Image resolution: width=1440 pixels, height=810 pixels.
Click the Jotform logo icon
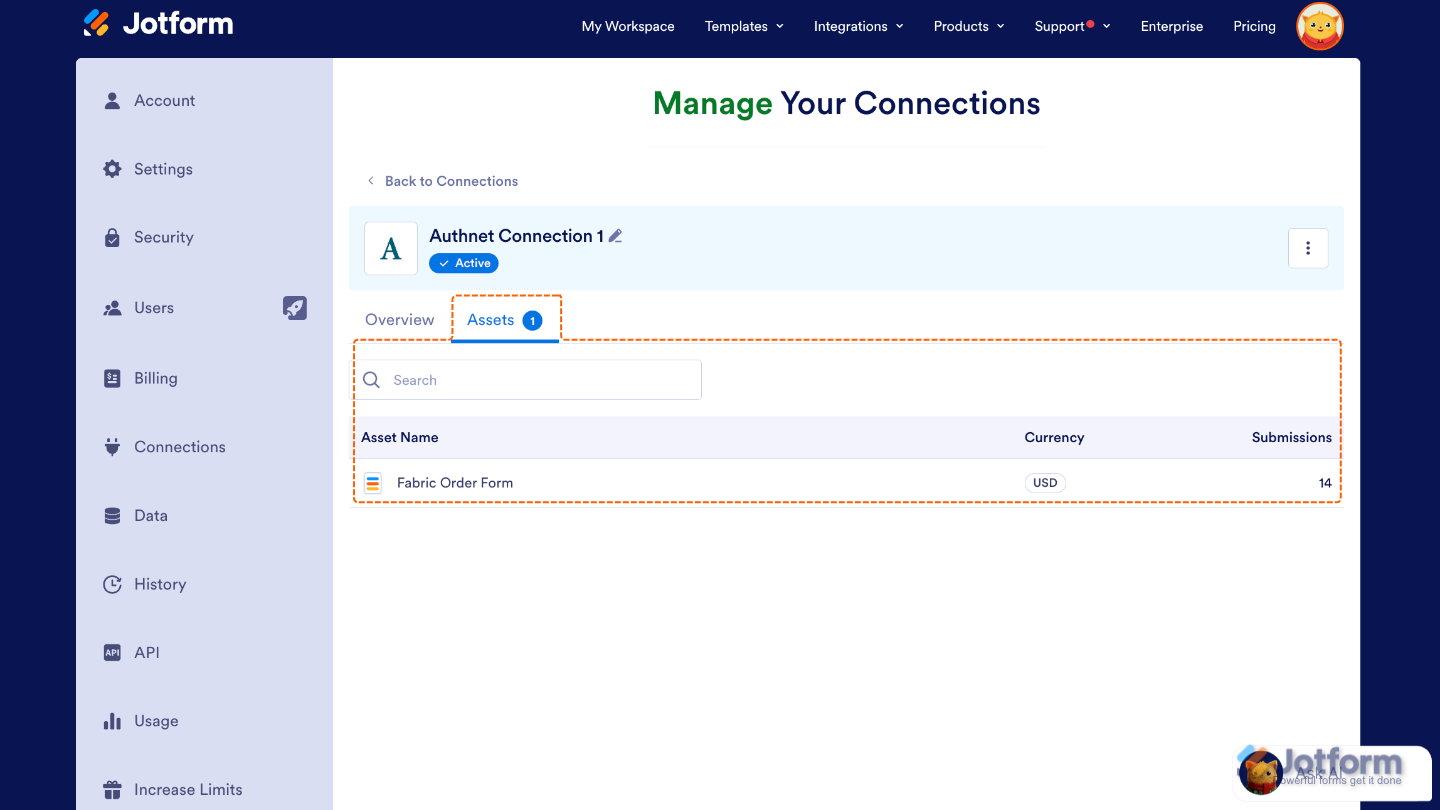(x=97, y=23)
